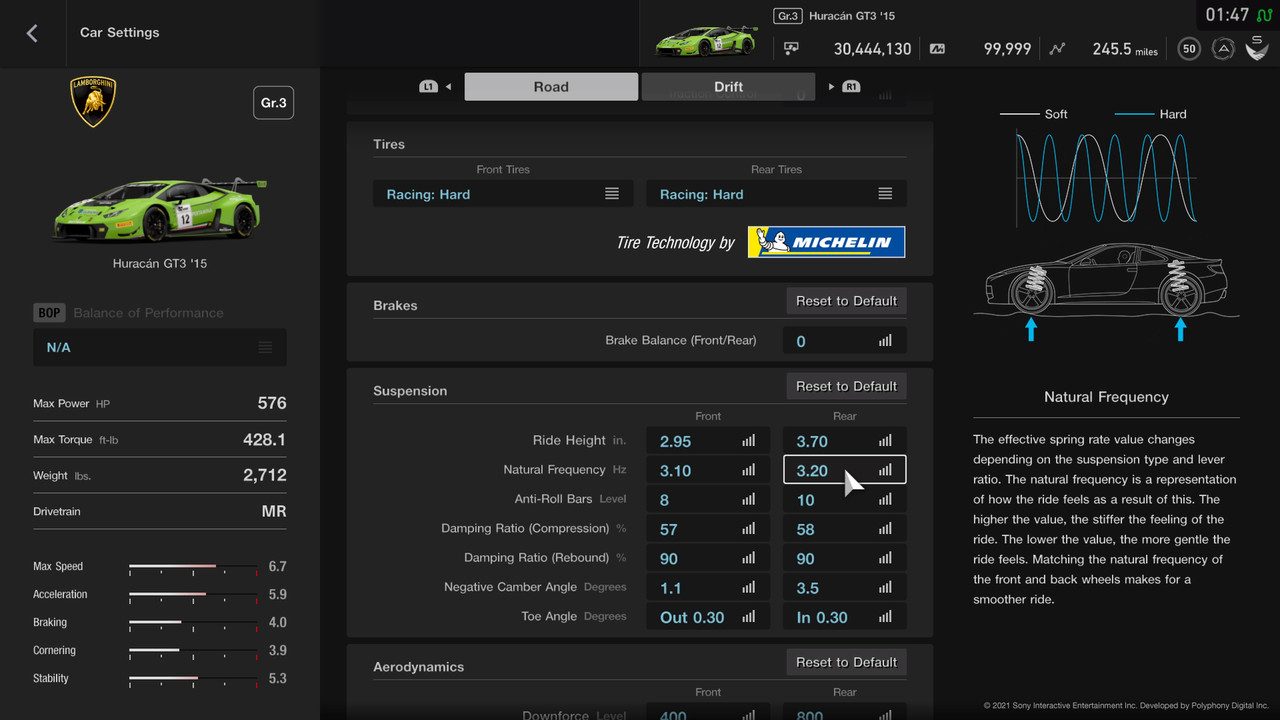Select front Negative Camber value 1.1
The width and height of the screenshot is (1280, 720).
[x=708, y=588]
